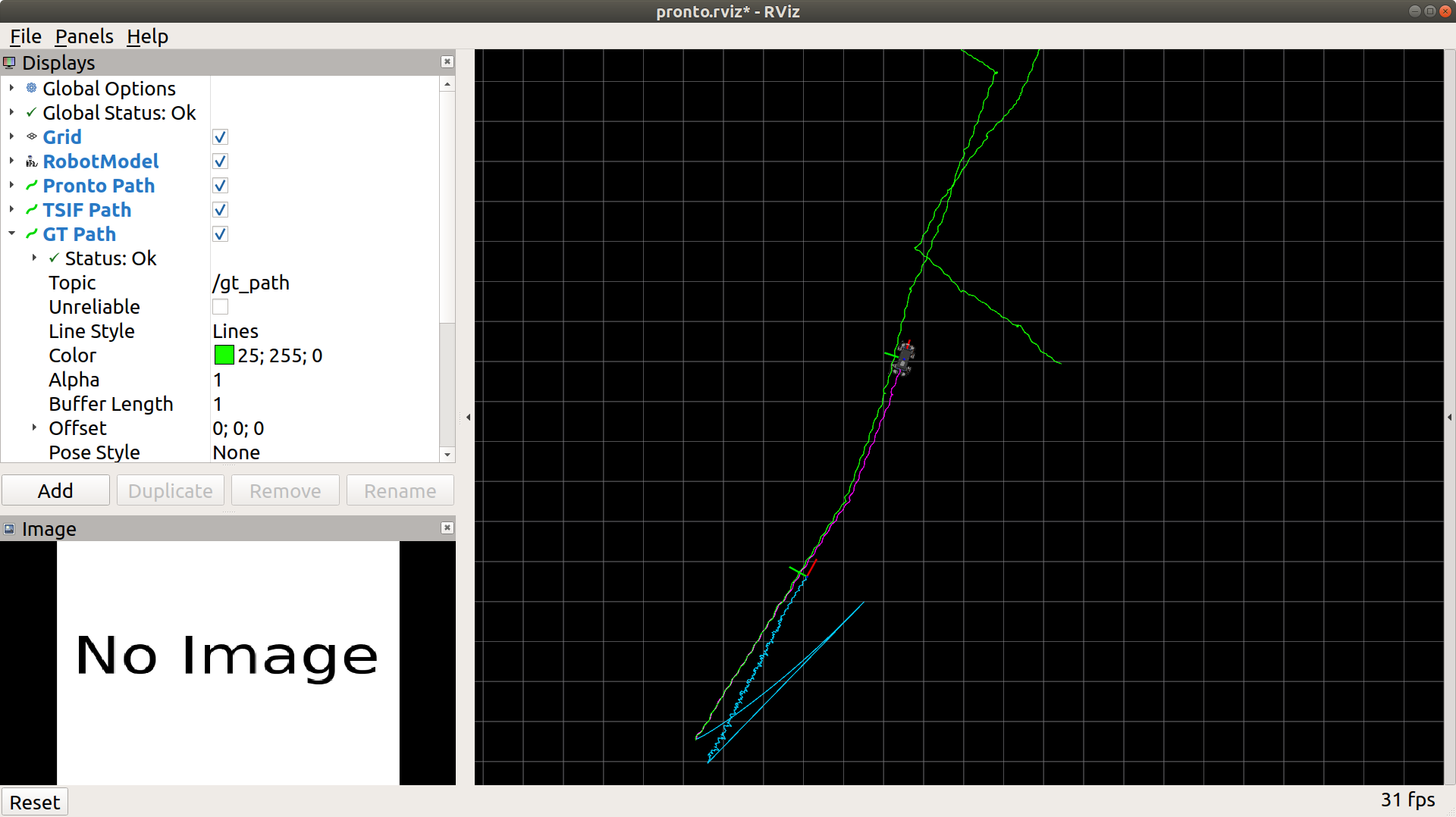Enable the Unreliable checkbox

[220, 307]
